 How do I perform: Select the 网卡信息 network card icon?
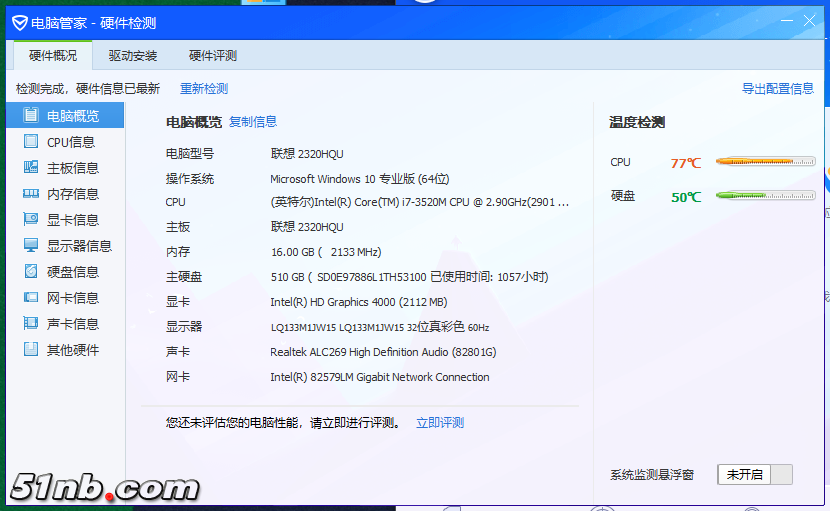click(x=31, y=298)
